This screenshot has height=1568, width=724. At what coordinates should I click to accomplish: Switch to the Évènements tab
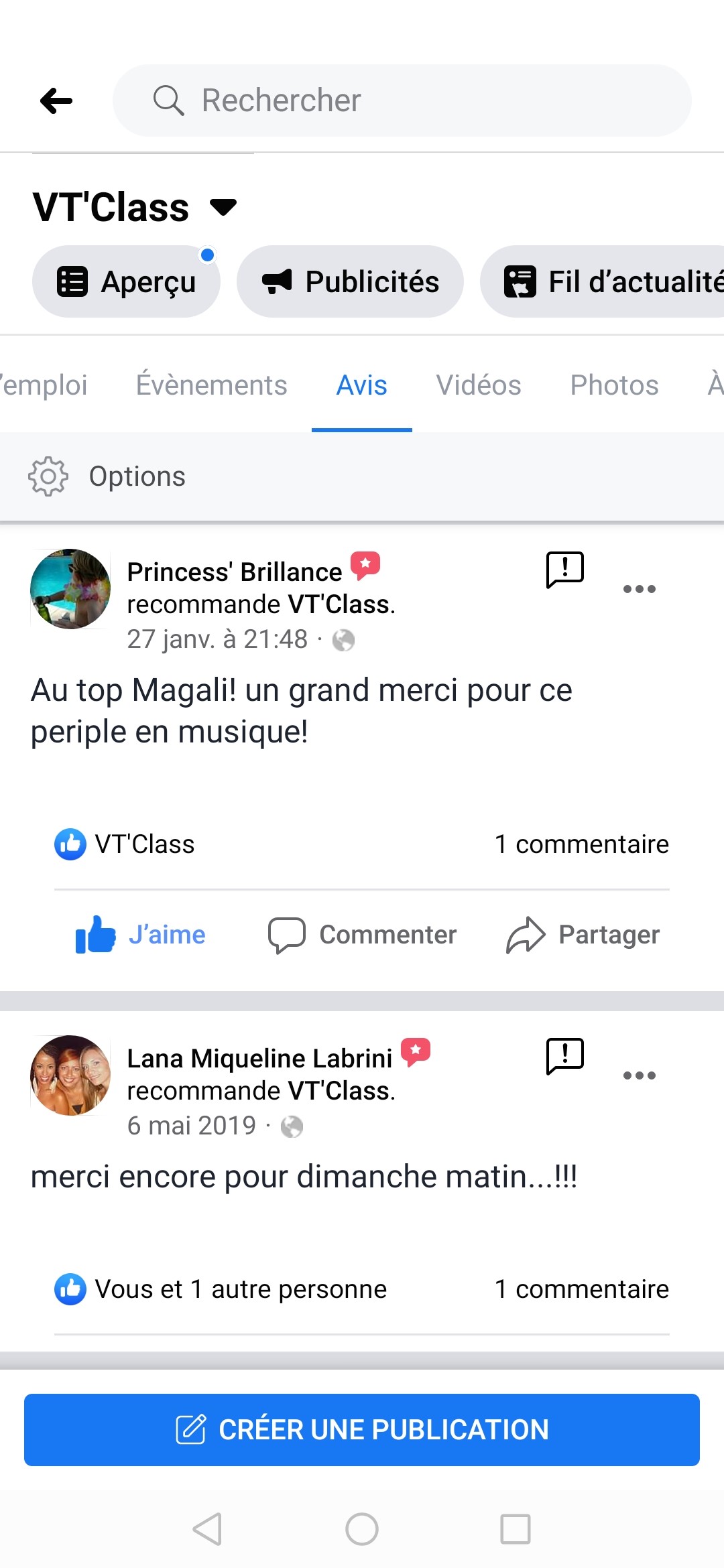pos(211,385)
